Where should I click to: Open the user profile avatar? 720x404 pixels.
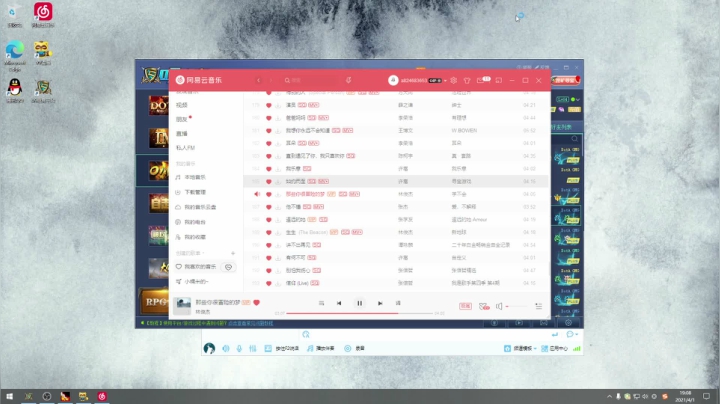pyautogui.click(x=393, y=80)
